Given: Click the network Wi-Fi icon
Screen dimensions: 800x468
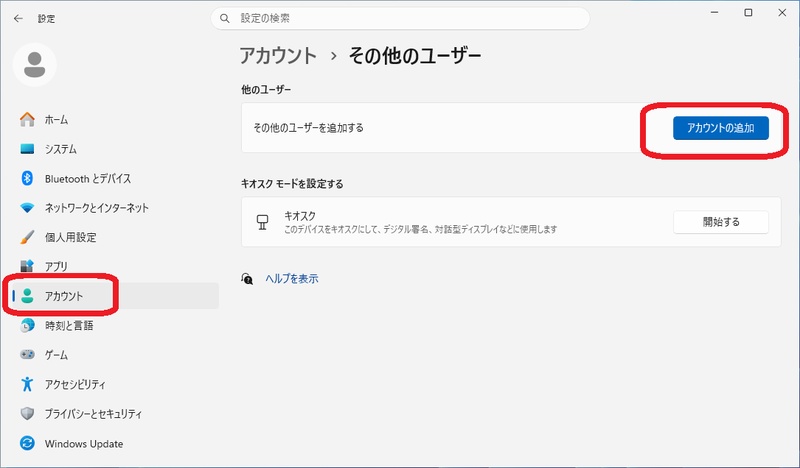Looking at the screenshot, I should pos(27,208).
